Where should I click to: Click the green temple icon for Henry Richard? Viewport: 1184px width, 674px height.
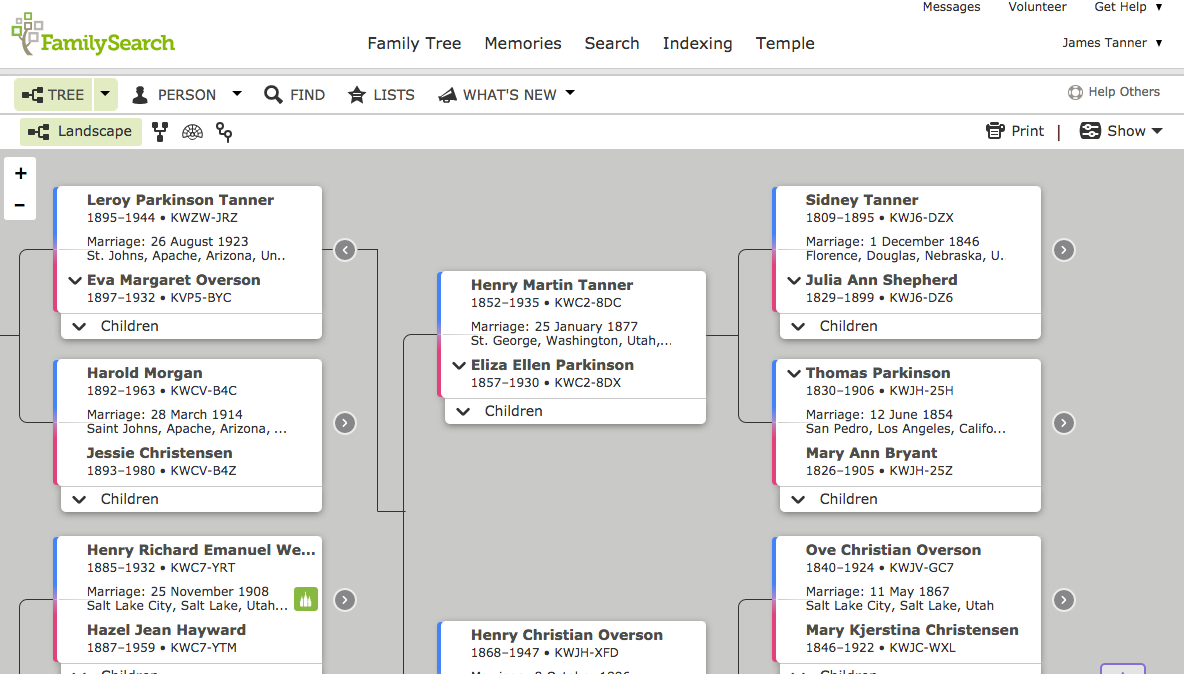pos(305,599)
